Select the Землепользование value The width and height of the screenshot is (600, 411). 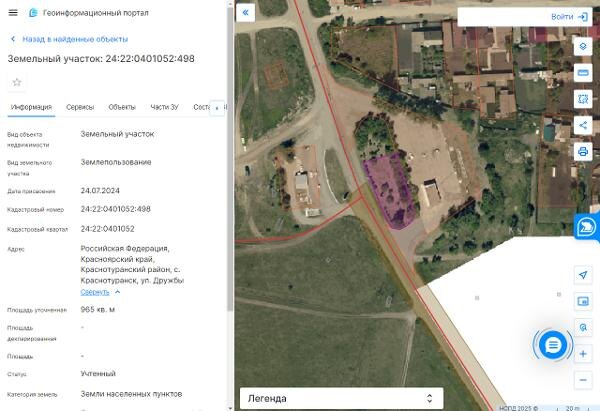(116, 162)
